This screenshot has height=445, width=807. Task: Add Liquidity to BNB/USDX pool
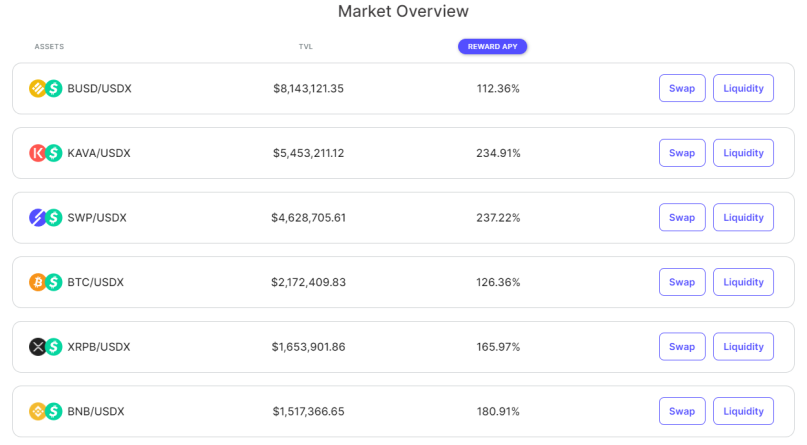pos(743,411)
